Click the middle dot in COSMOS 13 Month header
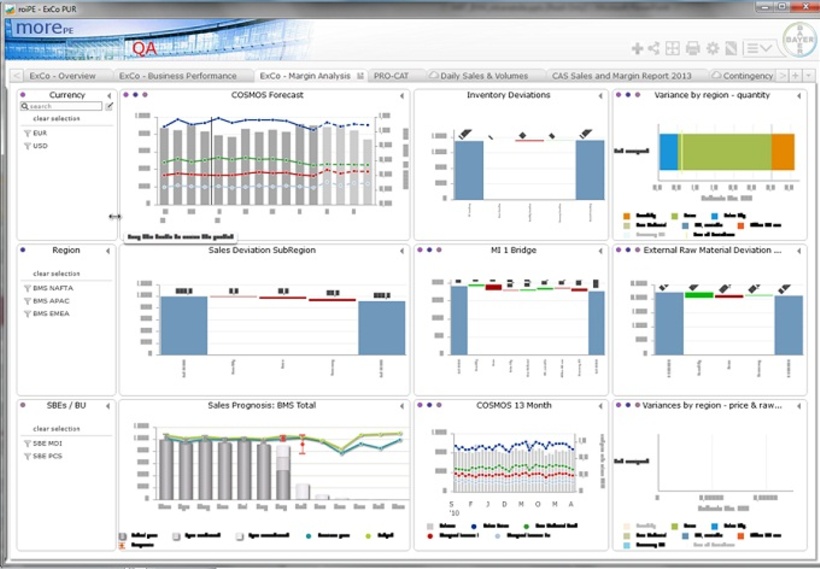820x569 pixels. click(x=429, y=405)
